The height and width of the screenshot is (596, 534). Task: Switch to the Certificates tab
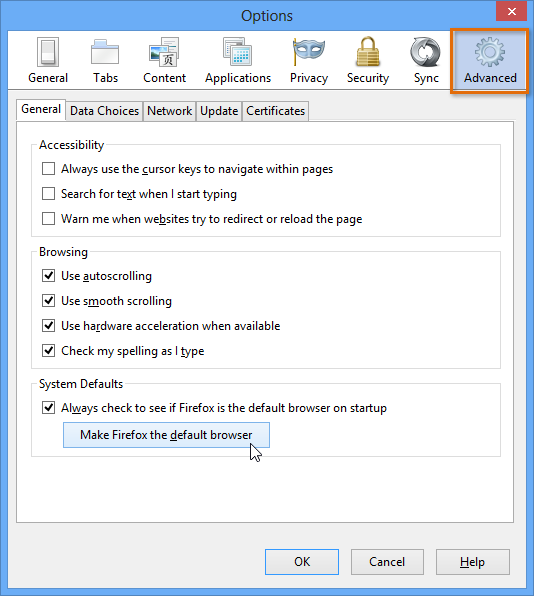point(276,111)
